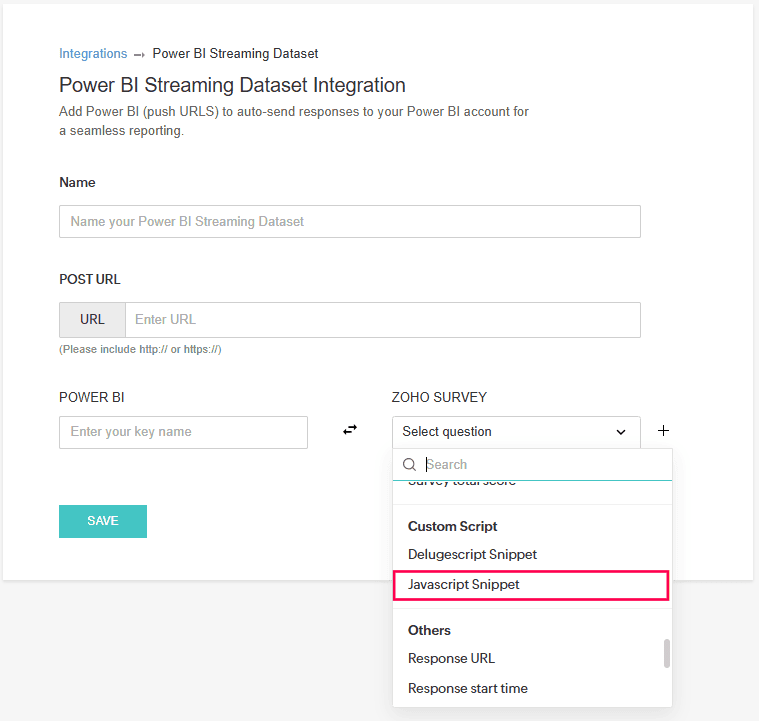Click the plus icon to add mapping

(663, 431)
